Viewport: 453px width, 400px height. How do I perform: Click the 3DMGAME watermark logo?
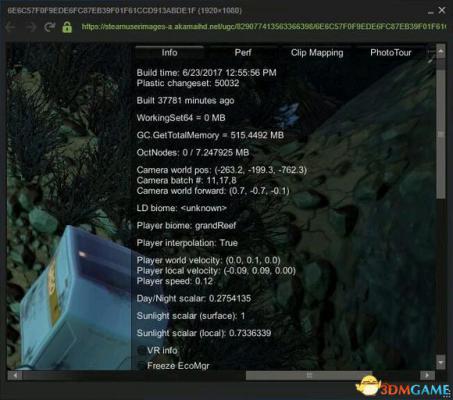pos(403,387)
